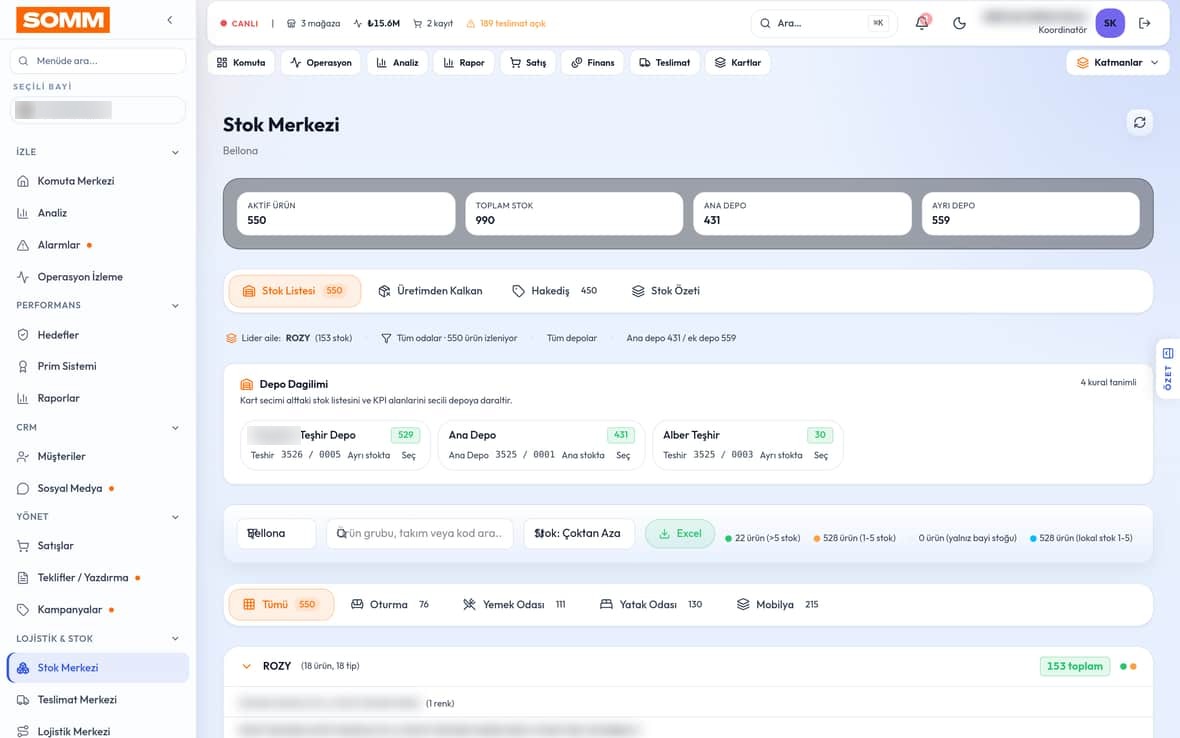This screenshot has height=738, width=1180.
Task: Open Finans in the top navigation
Action: tap(593, 62)
